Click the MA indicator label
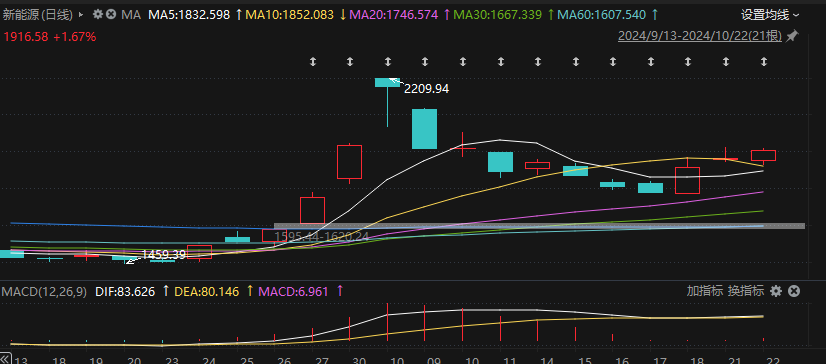The width and height of the screenshot is (826, 364). [131, 15]
